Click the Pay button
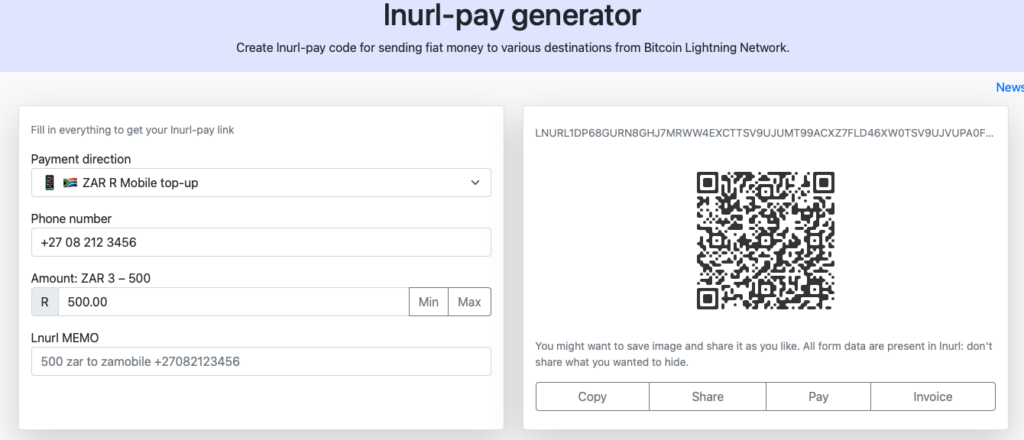This screenshot has width=1024, height=440. point(818,396)
